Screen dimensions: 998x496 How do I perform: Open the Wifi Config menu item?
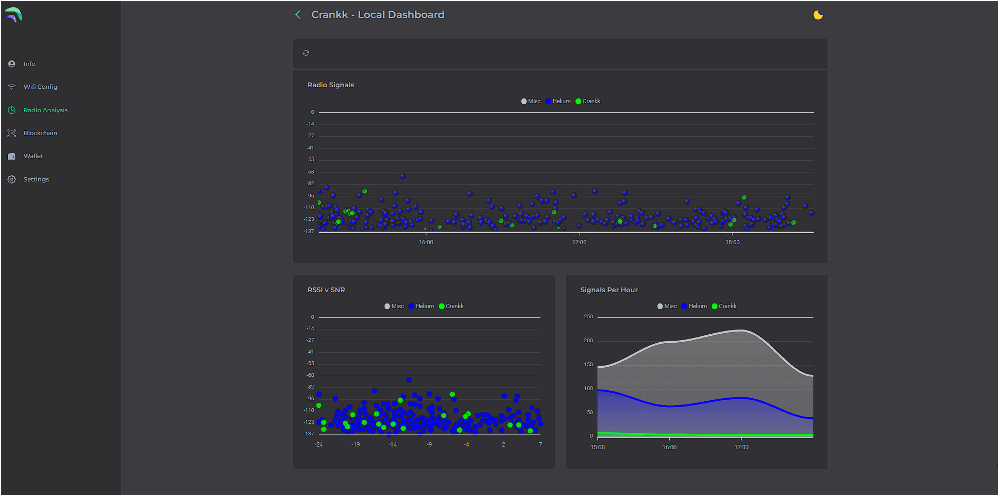pyautogui.click(x=41, y=87)
